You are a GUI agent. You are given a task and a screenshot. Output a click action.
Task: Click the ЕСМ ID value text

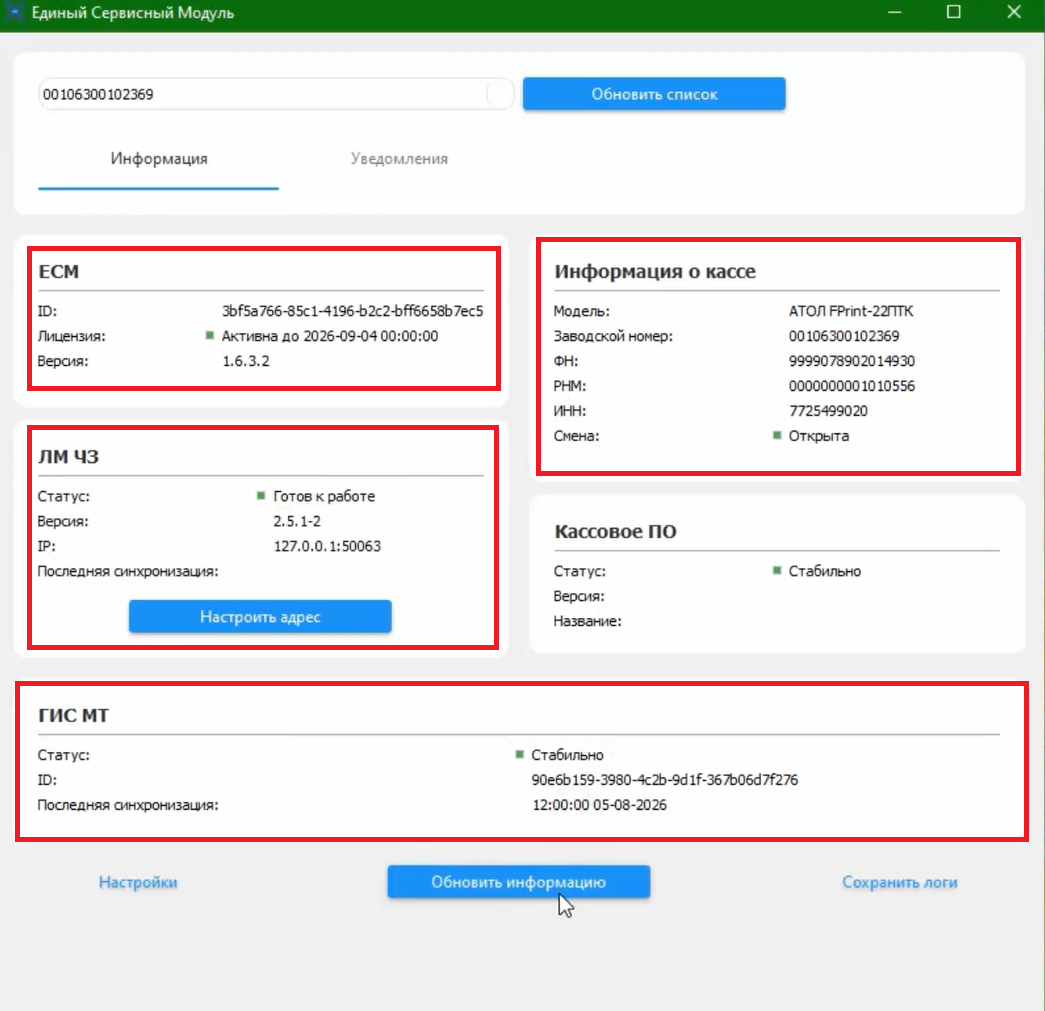pos(352,311)
